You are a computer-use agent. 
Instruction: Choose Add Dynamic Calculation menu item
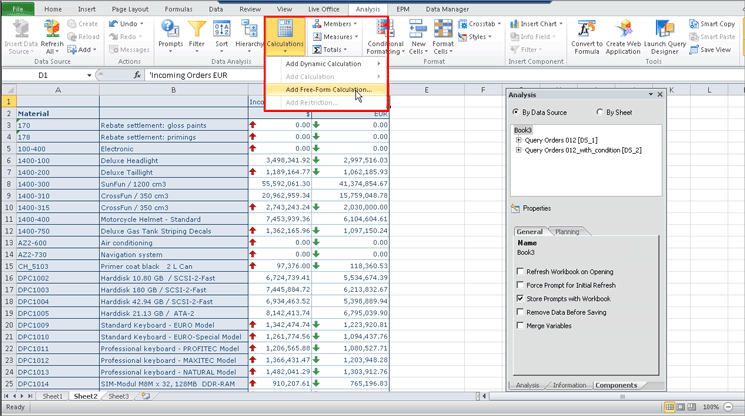[x=326, y=64]
